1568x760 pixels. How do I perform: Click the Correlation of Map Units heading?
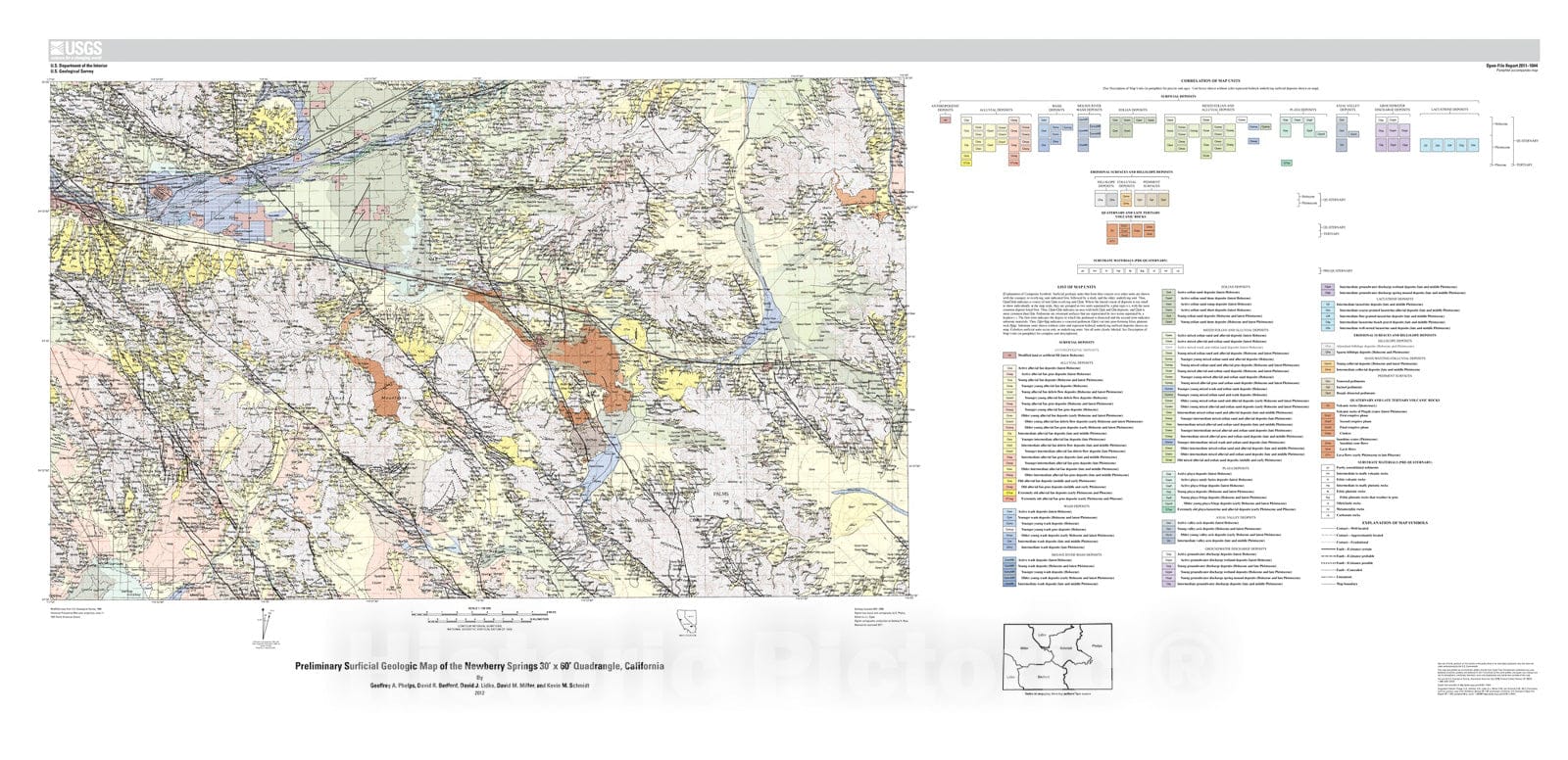pos(1209,79)
